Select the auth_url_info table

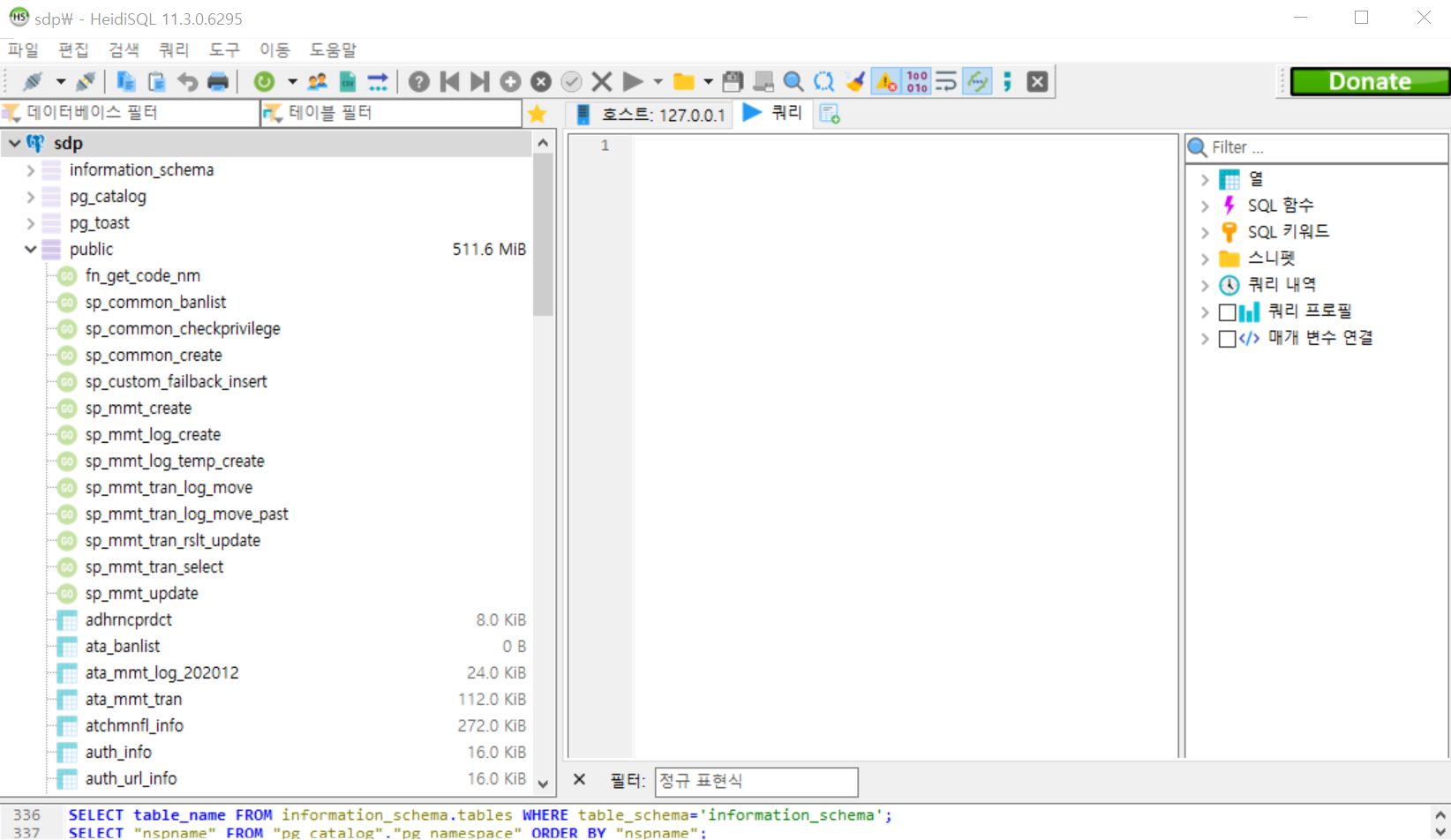coord(131,779)
